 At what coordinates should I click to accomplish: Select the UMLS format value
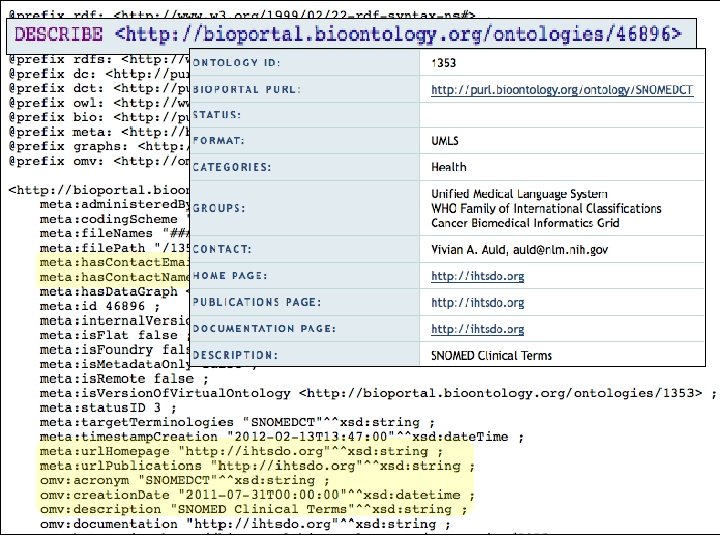[x=446, y=142]
